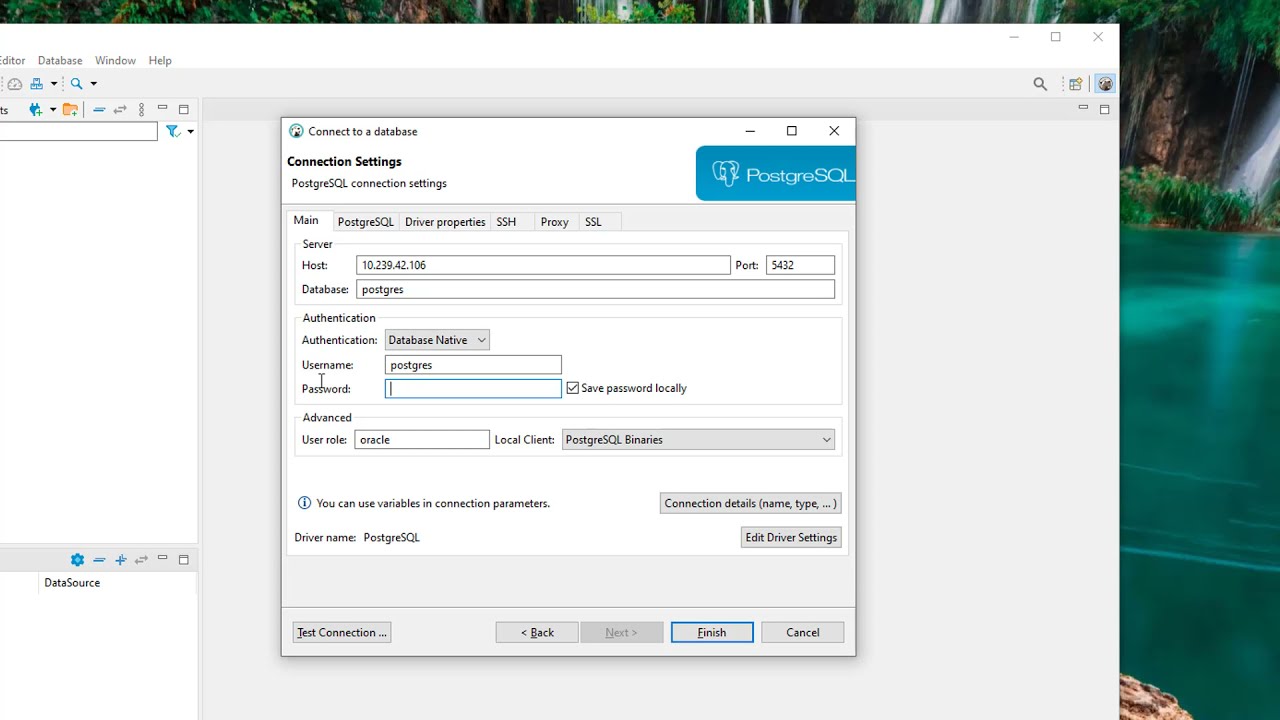
Task: Open the Help menu
Action: tap(160, 60)
